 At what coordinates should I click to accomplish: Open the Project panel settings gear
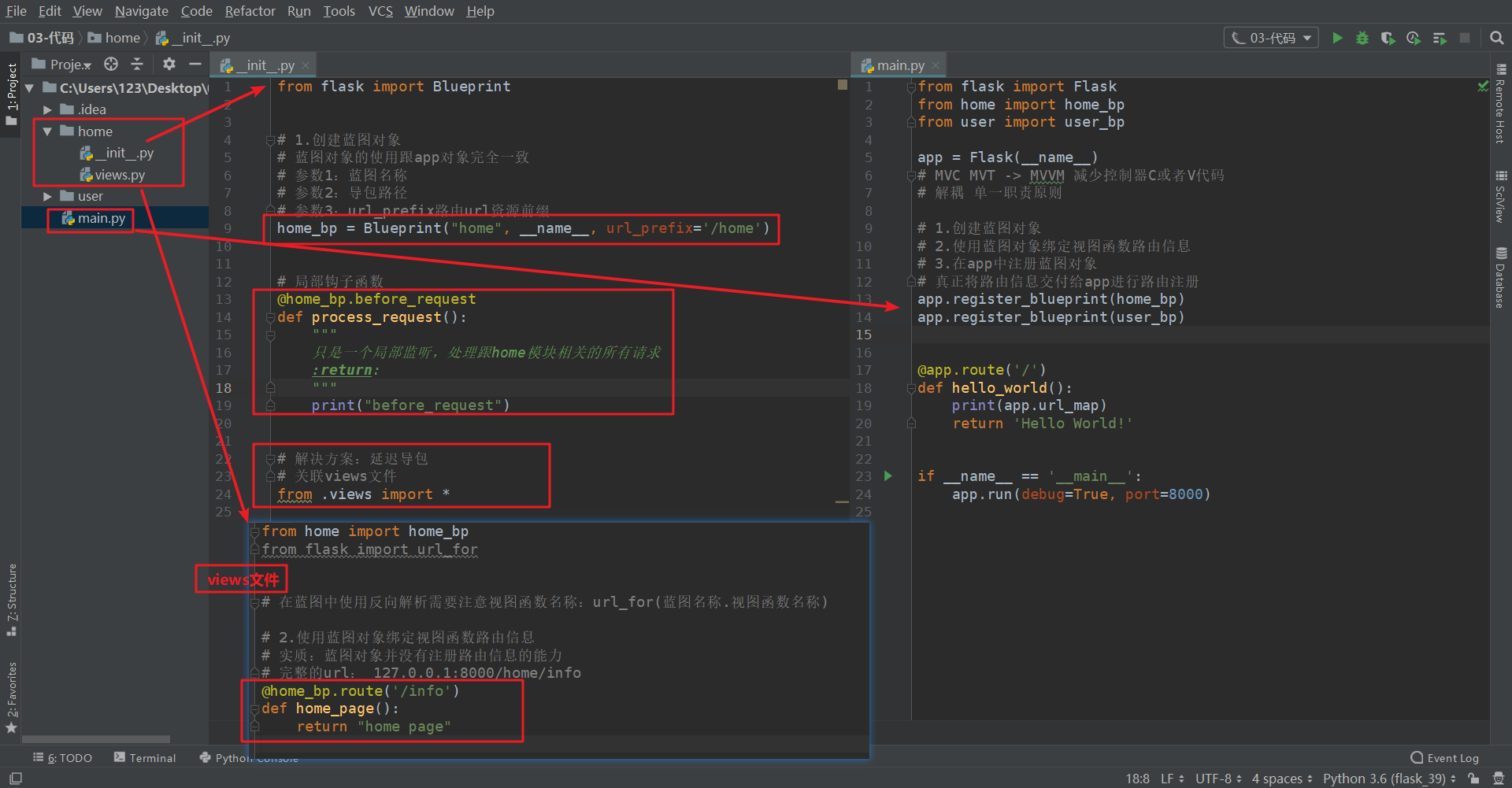point(169,64)
